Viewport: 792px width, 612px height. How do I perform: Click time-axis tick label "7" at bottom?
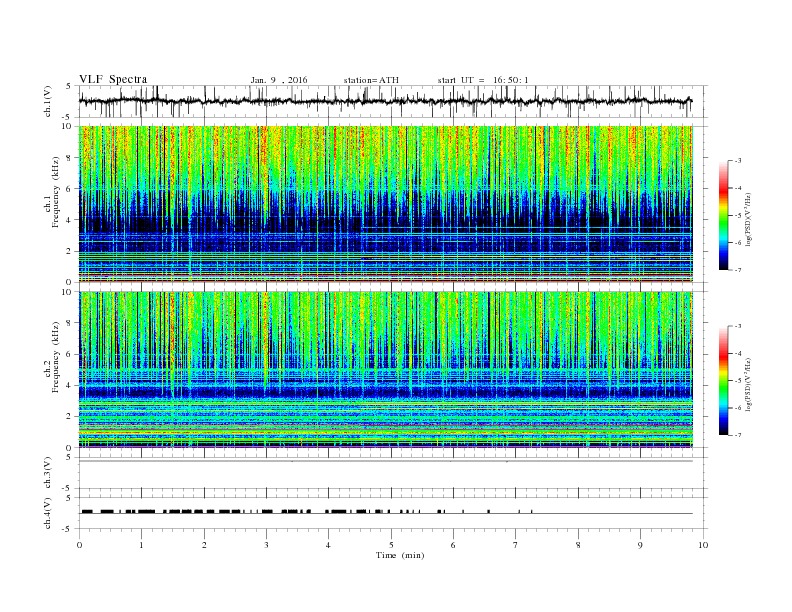[x=516, y=545]
